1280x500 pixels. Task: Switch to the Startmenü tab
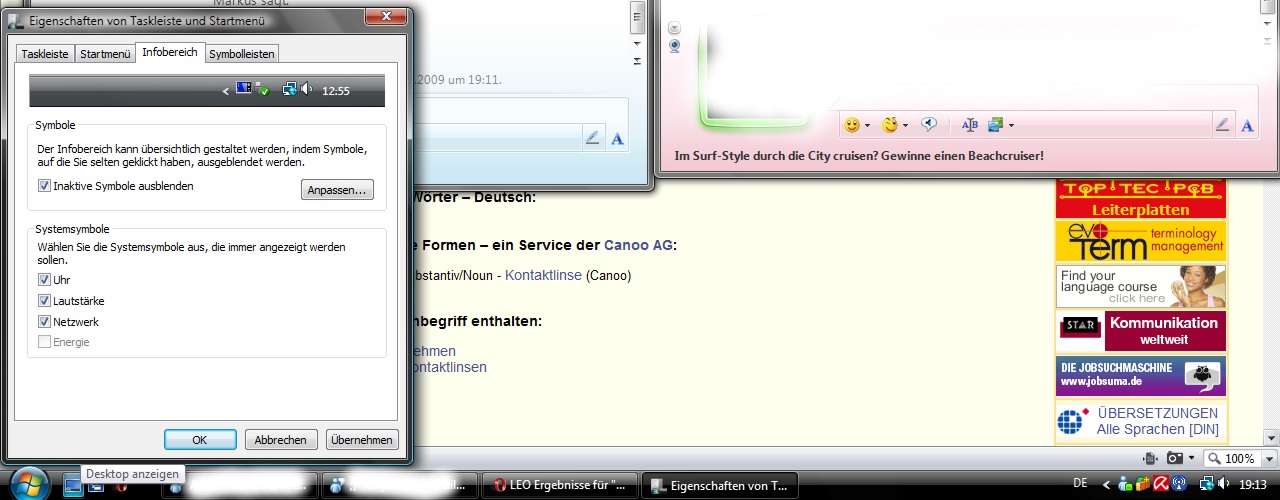click(x=105, y=54)
